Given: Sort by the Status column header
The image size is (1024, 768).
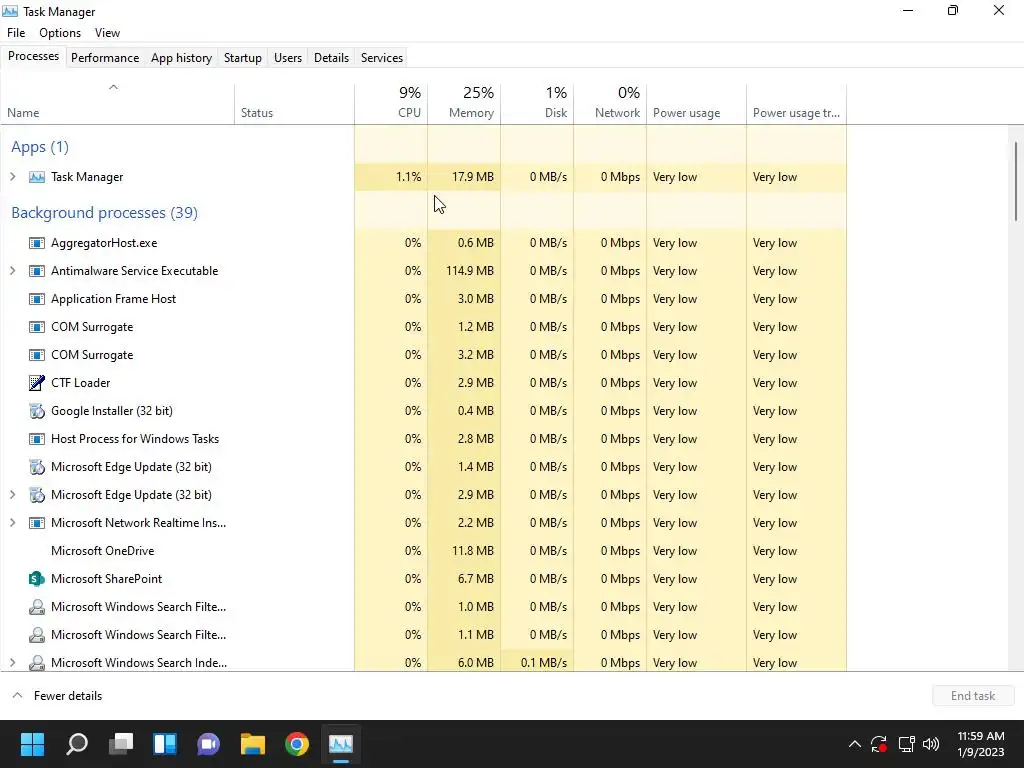Looking at the screenshot, I should tap(295, 104).
